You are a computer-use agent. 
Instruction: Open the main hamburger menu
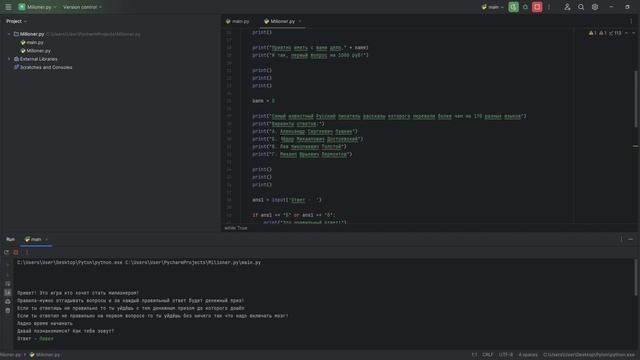pos(8,7)
